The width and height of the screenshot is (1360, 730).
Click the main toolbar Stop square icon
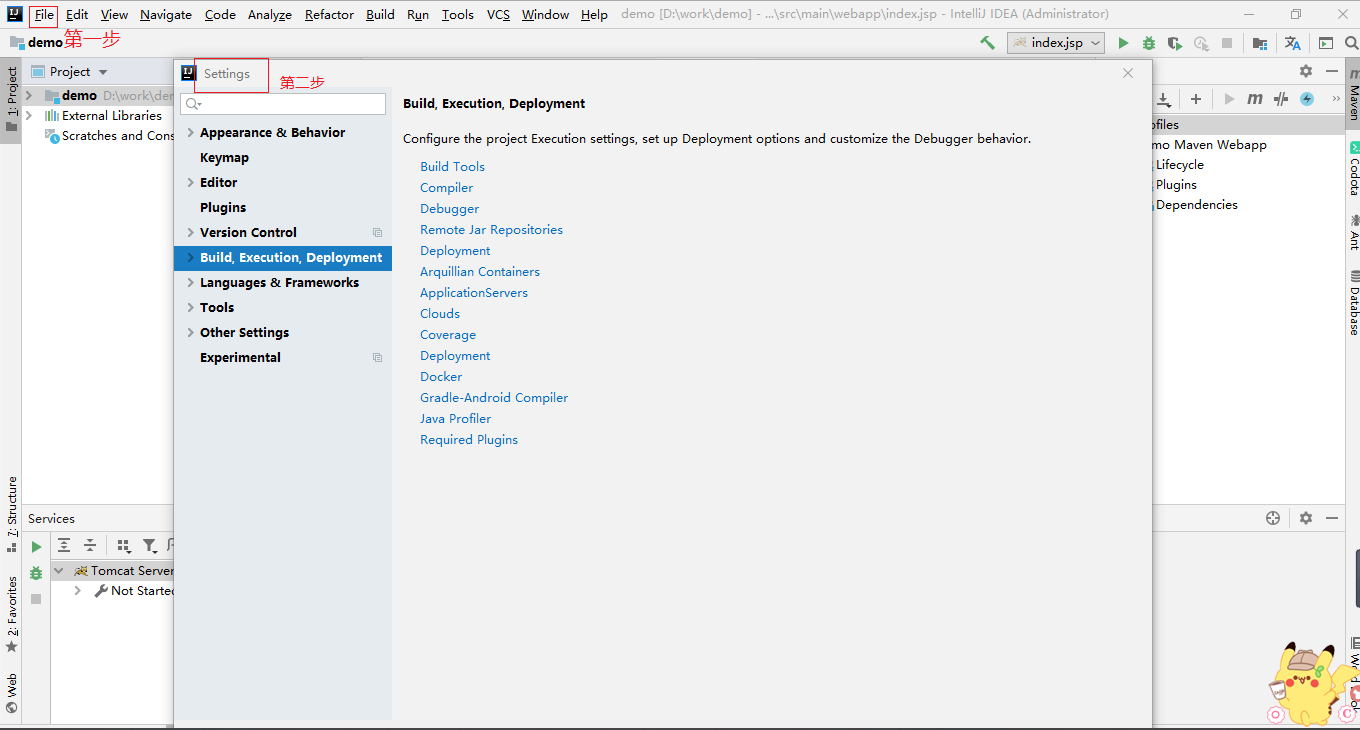click(1227, 43)
